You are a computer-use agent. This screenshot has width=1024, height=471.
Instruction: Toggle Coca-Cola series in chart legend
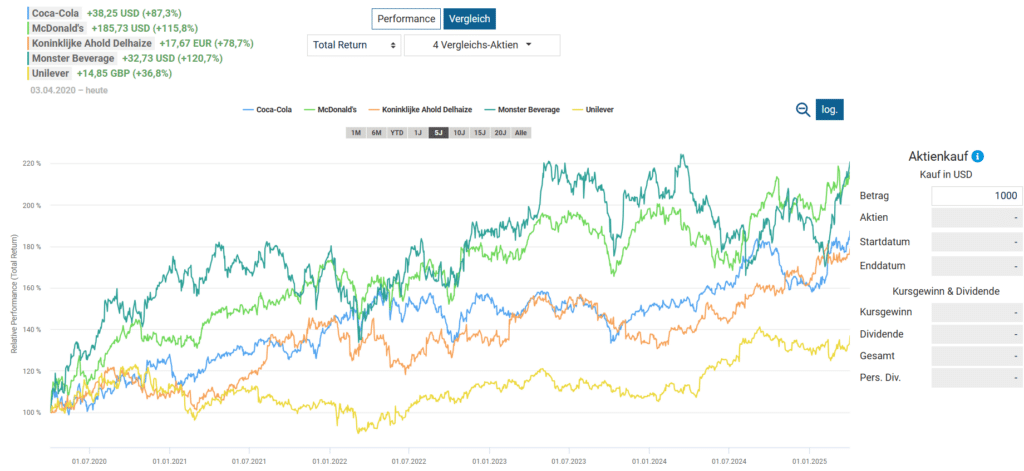click(266, 110)
